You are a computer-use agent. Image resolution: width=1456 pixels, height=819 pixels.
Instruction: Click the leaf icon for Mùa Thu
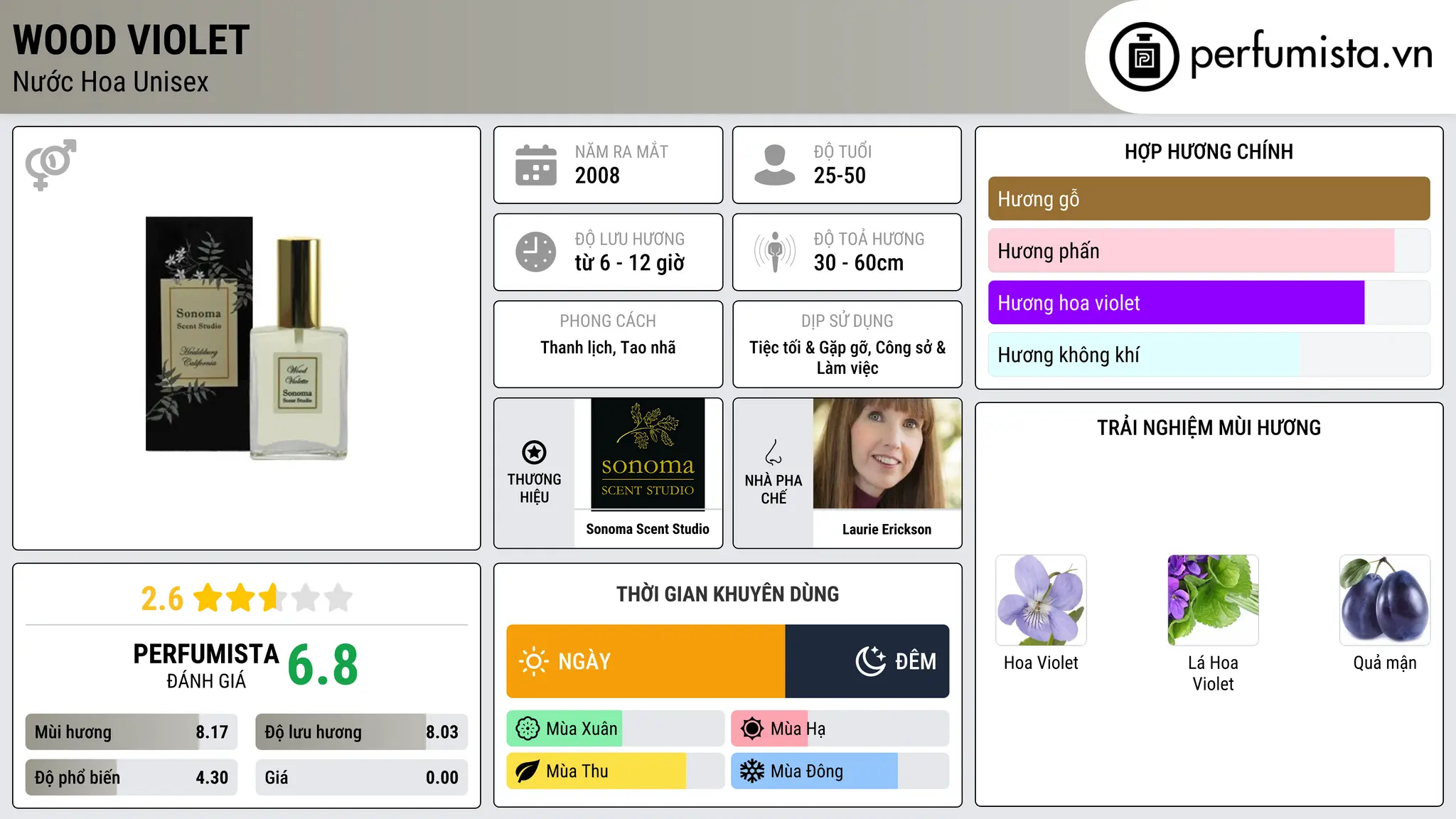[528, 771]
